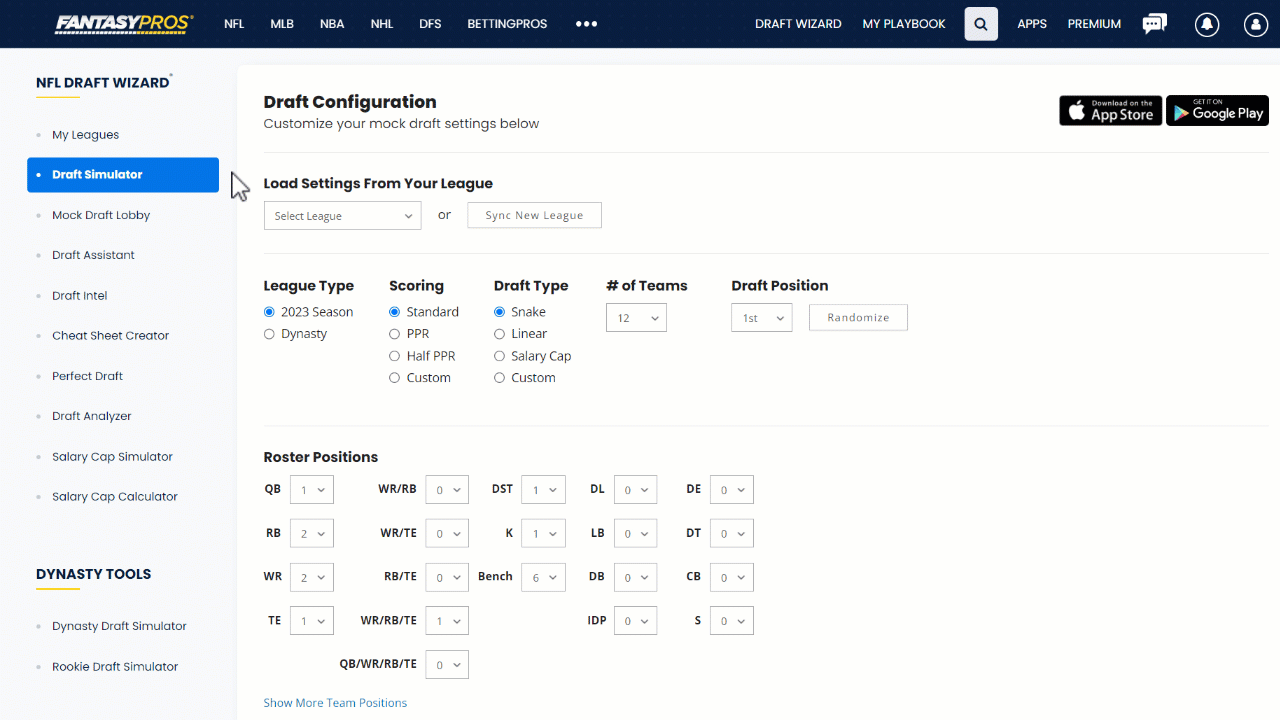
Task: Select Custom scoring option
Action: coord(395,378)
